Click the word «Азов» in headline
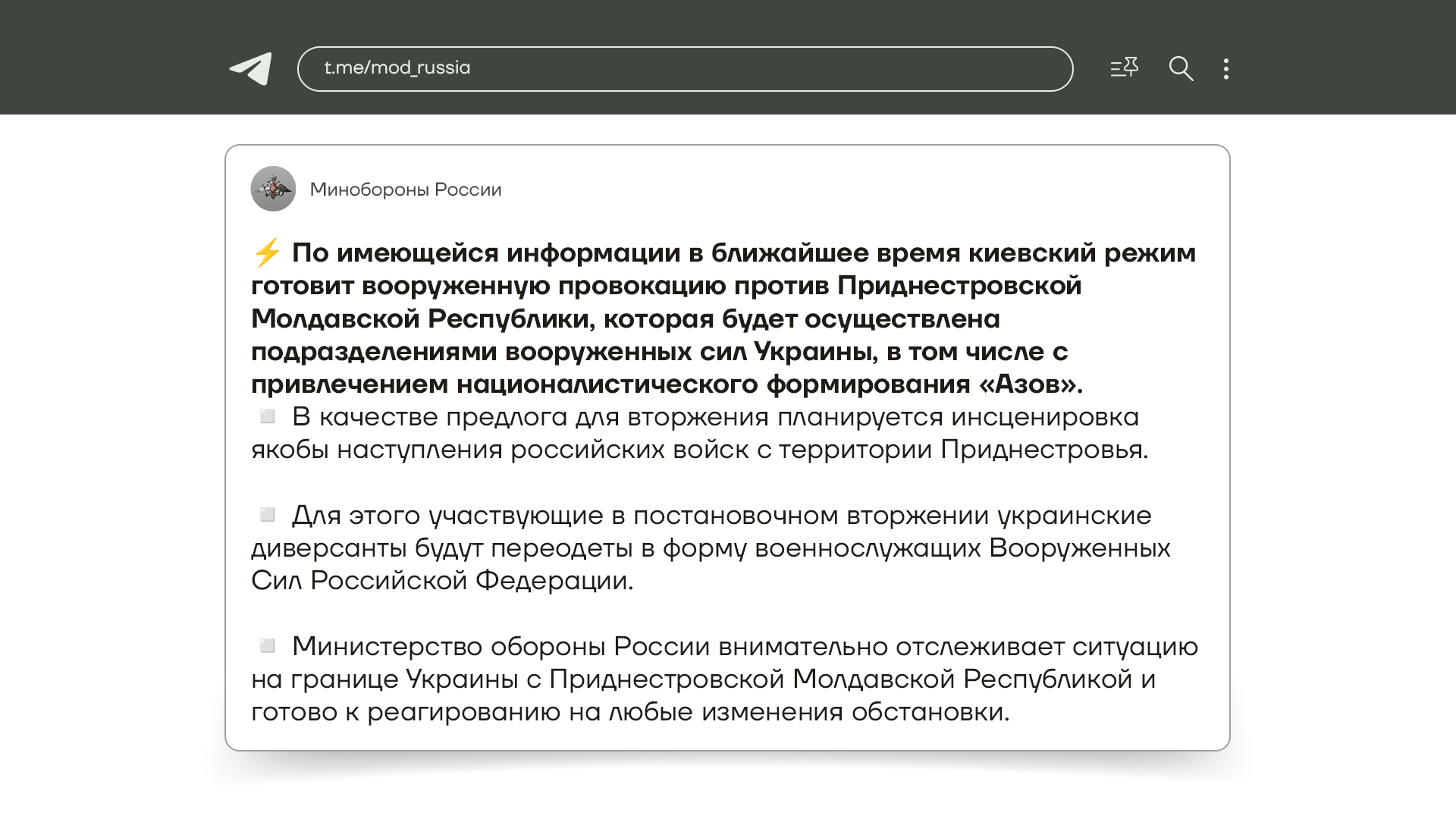The height and width of the screenshot is (819, 1456). tap(1028, 384)
